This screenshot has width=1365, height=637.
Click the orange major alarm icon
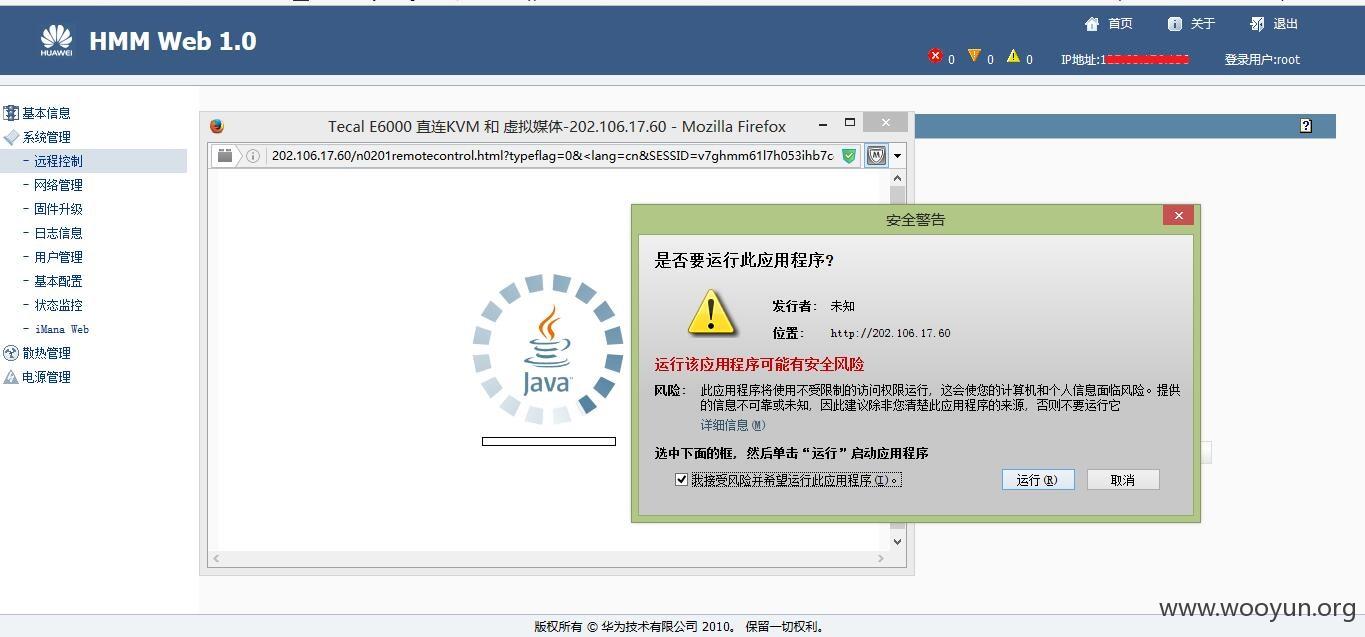point(974,56)
